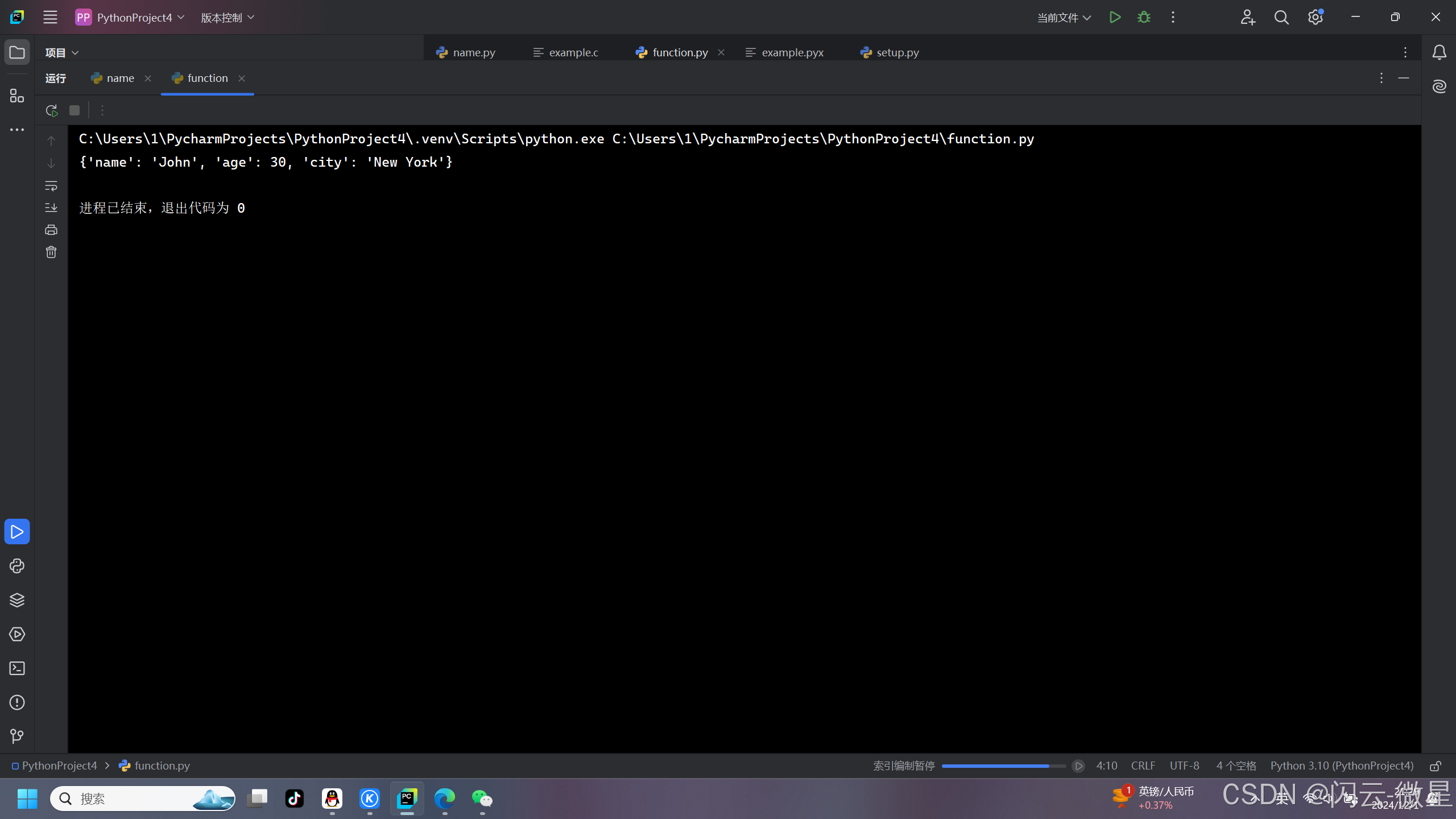Change 4 个空格 indent setting
The width and height of the screenshot is (1456, 819).
tap(1236, 766)
